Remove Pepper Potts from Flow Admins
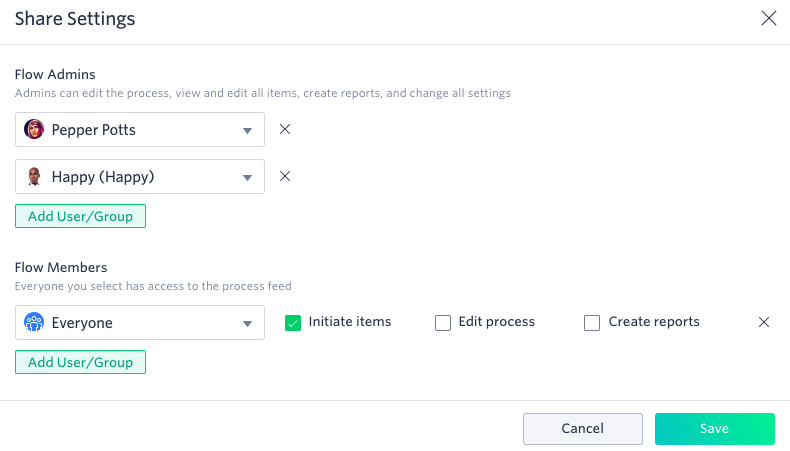 coord(285,130)
